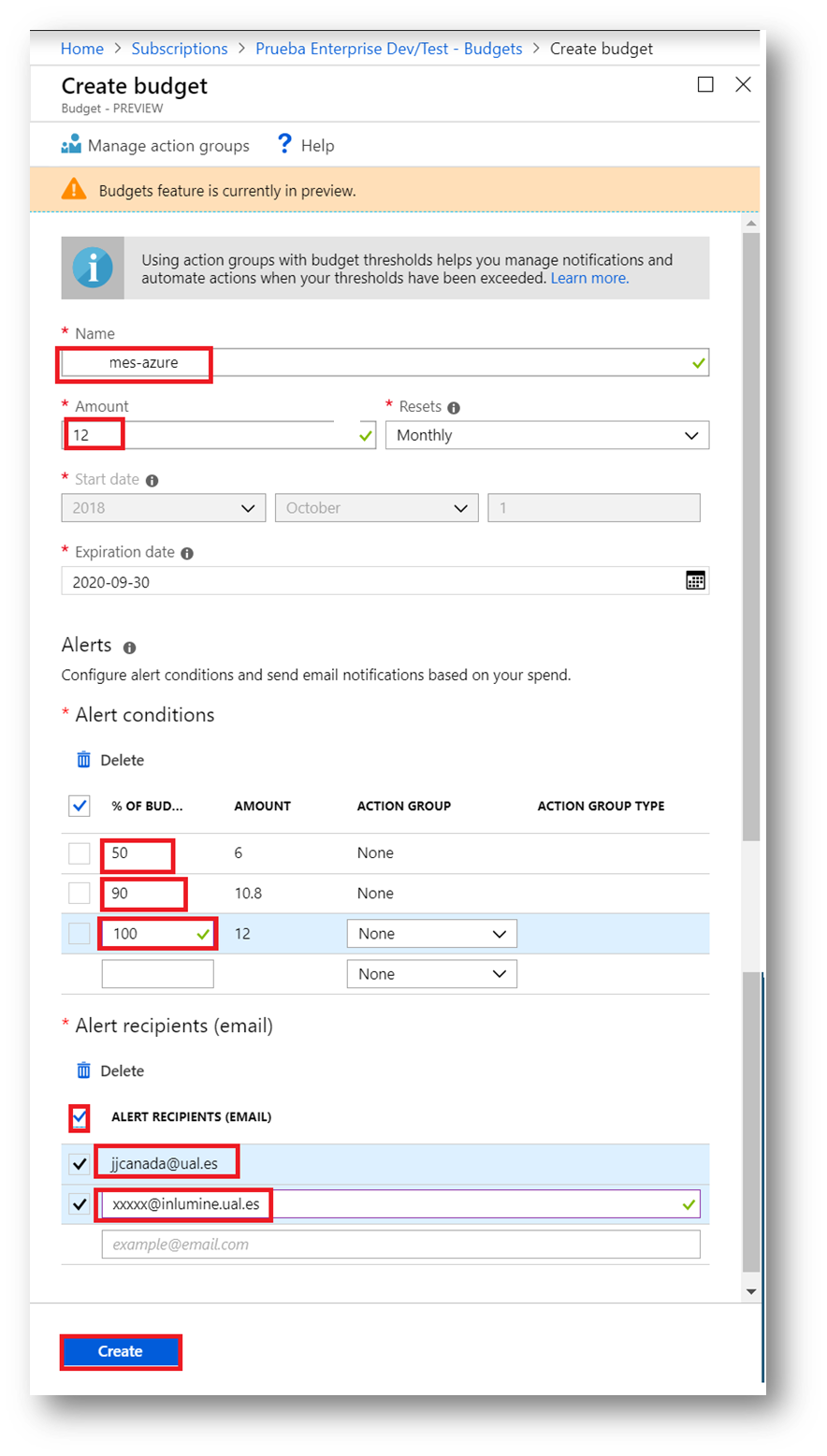
Task: Uncheck the % OF BUD header checkbox
Action: (x=79, y=806)
